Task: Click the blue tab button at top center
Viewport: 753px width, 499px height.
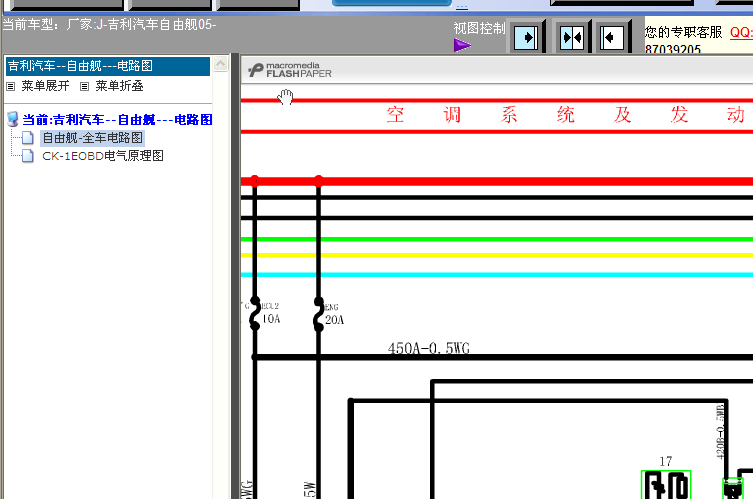Action: (x=391, y=3)
